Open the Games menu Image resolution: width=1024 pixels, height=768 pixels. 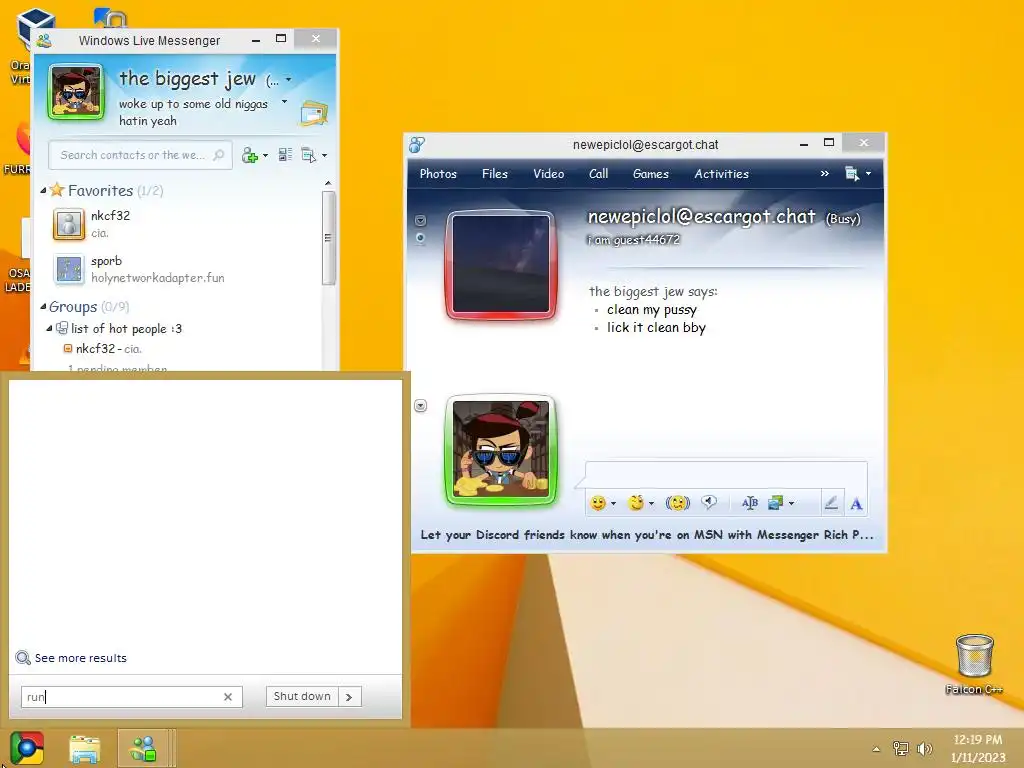[x=650, y=174]
